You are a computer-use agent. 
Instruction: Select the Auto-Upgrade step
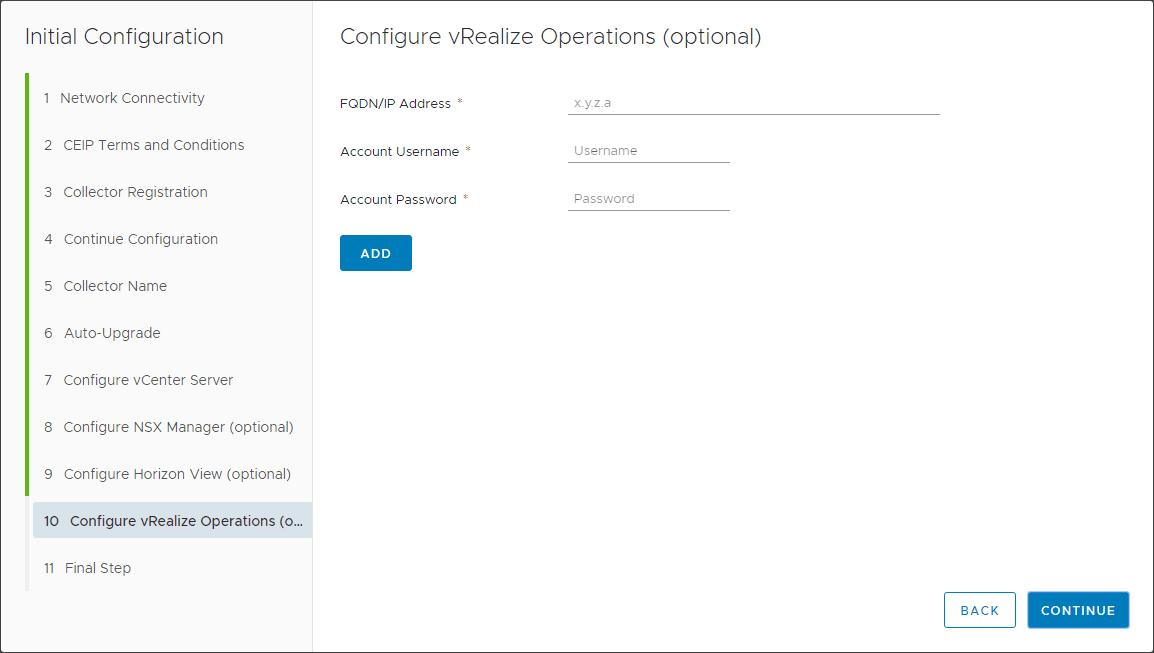[112, 333]
